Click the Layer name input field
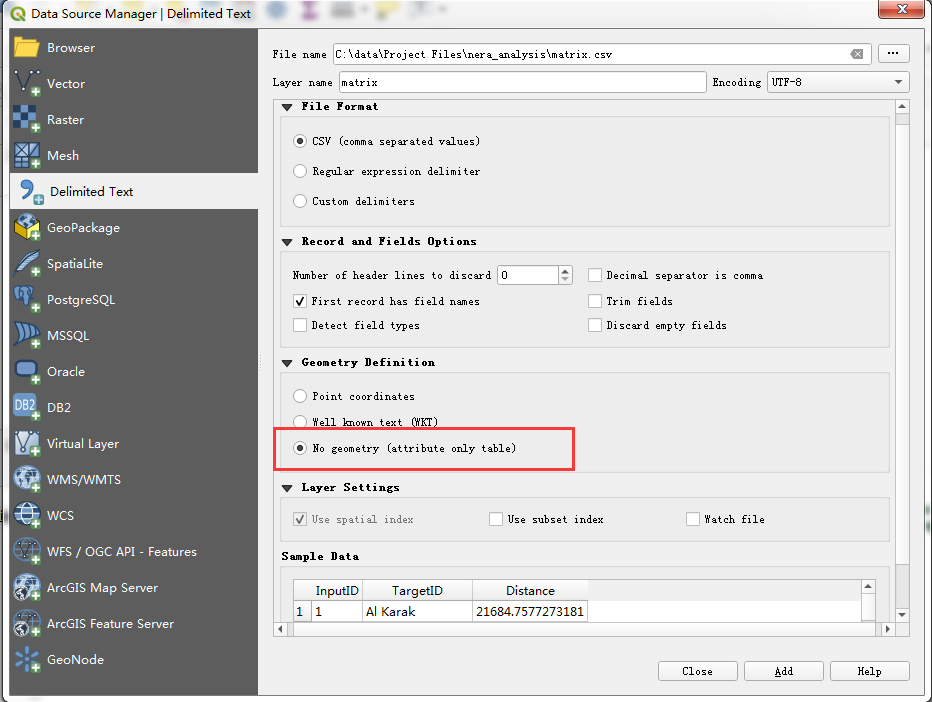 pyautogui.click(x=522, y=82)
